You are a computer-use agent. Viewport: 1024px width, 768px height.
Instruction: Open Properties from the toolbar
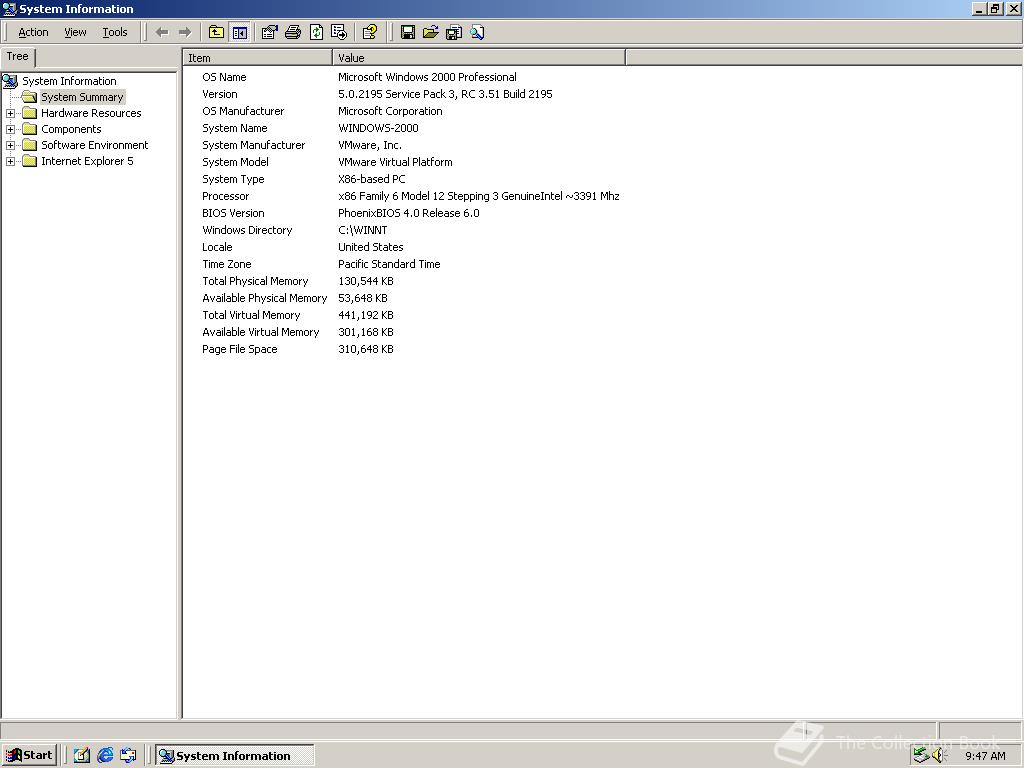[269, 32]
